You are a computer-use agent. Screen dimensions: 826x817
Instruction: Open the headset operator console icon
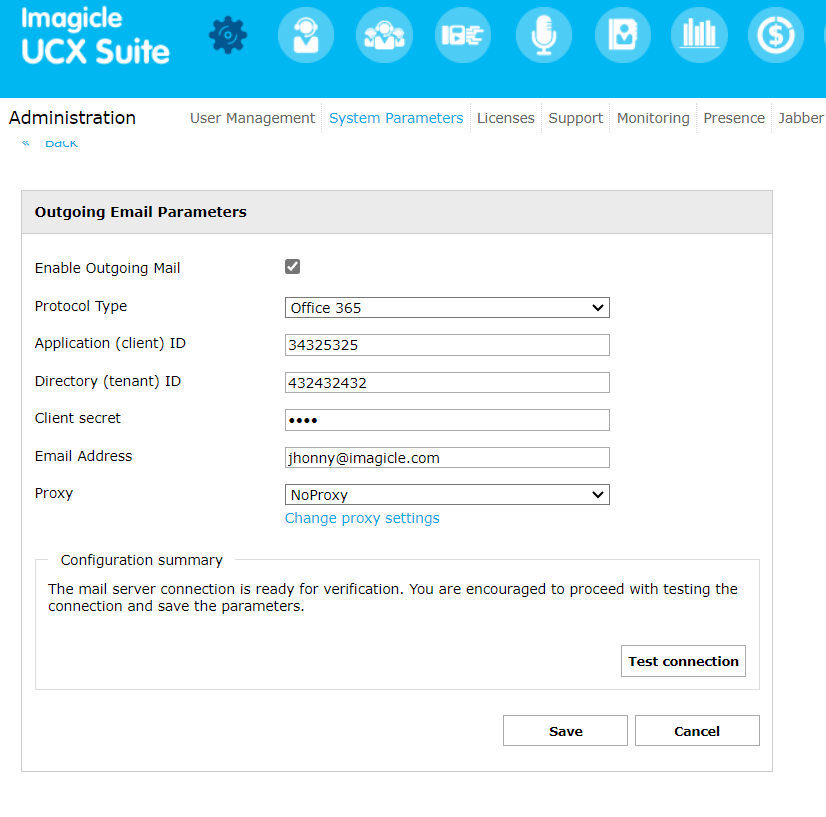305,36
